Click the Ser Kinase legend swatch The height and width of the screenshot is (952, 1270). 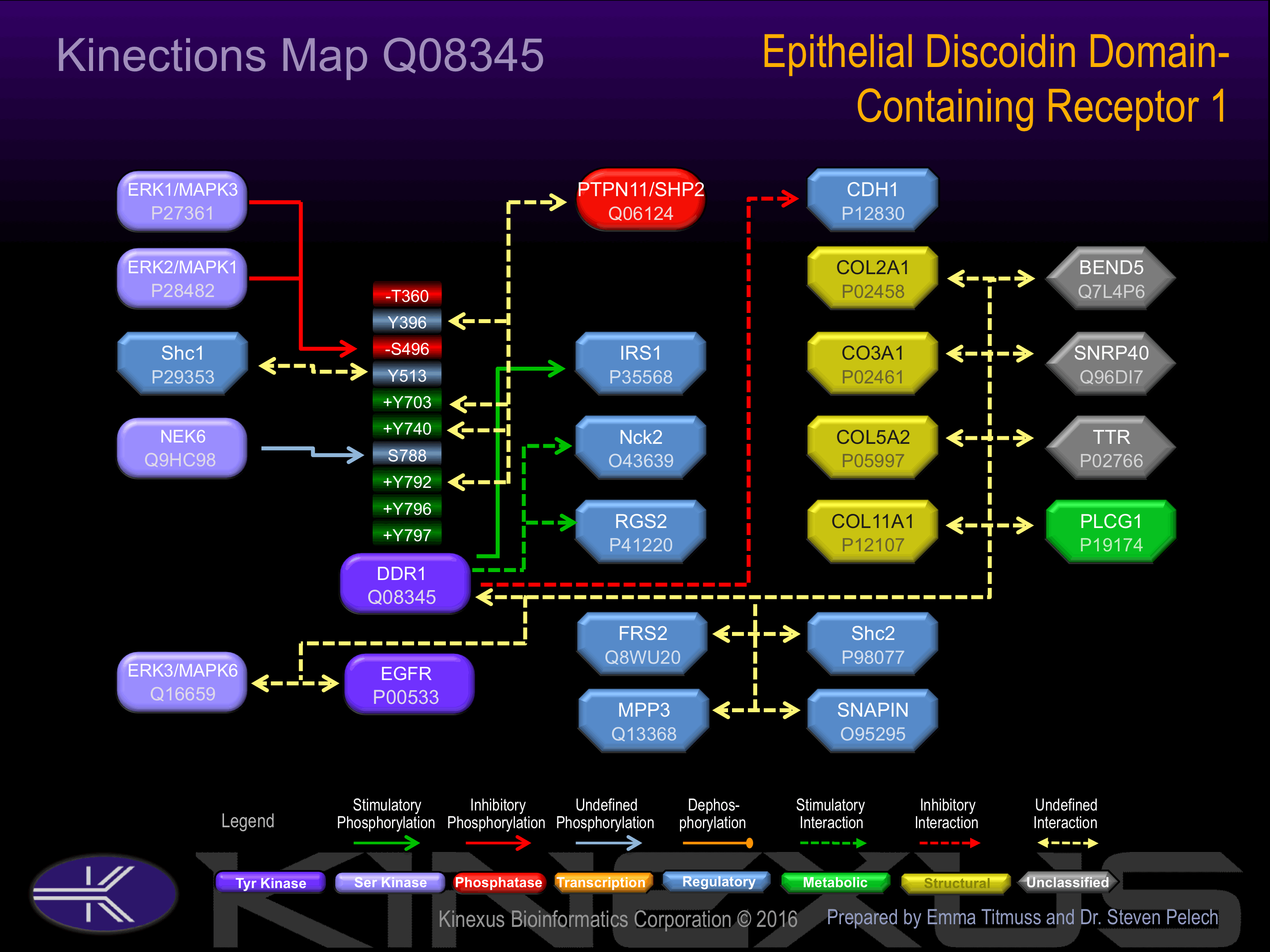point(390,882)
